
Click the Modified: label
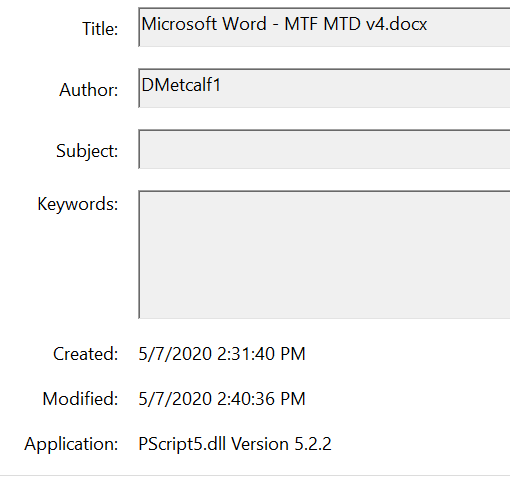80,399
